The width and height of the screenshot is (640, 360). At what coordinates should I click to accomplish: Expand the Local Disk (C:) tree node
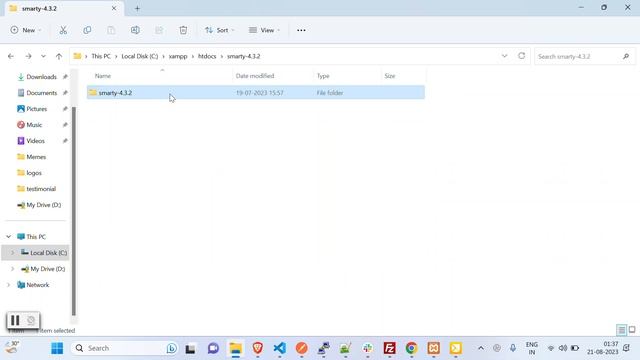click(13, 253)
